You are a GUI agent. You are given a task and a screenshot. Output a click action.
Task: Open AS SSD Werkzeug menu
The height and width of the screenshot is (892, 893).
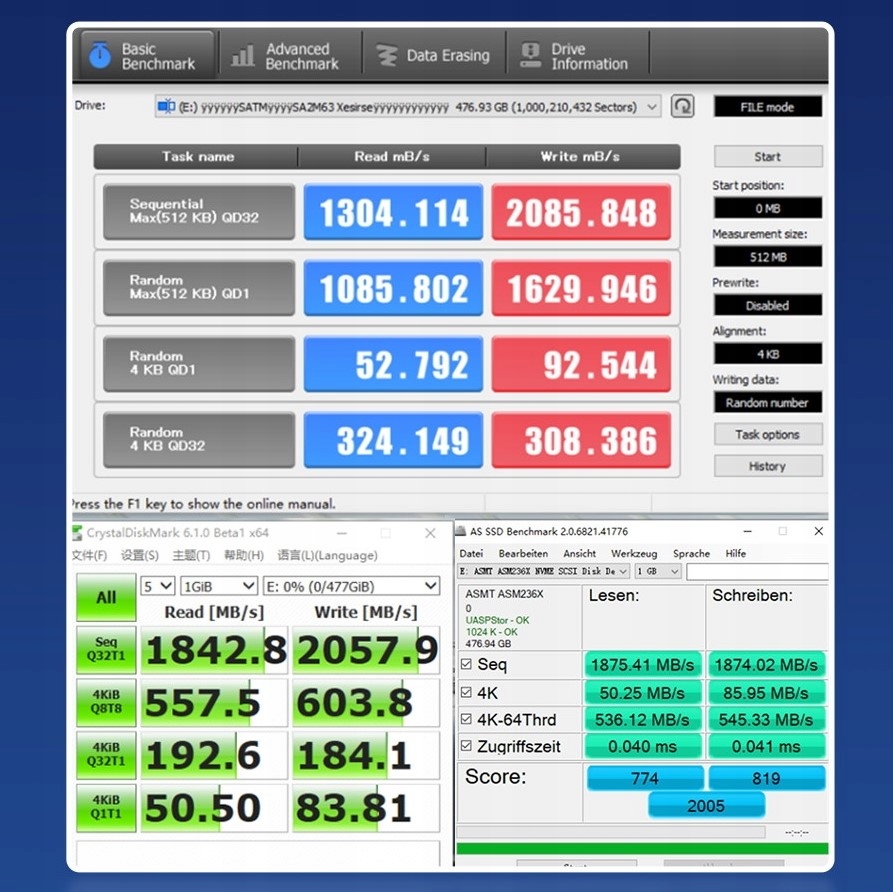coord(634,553)
